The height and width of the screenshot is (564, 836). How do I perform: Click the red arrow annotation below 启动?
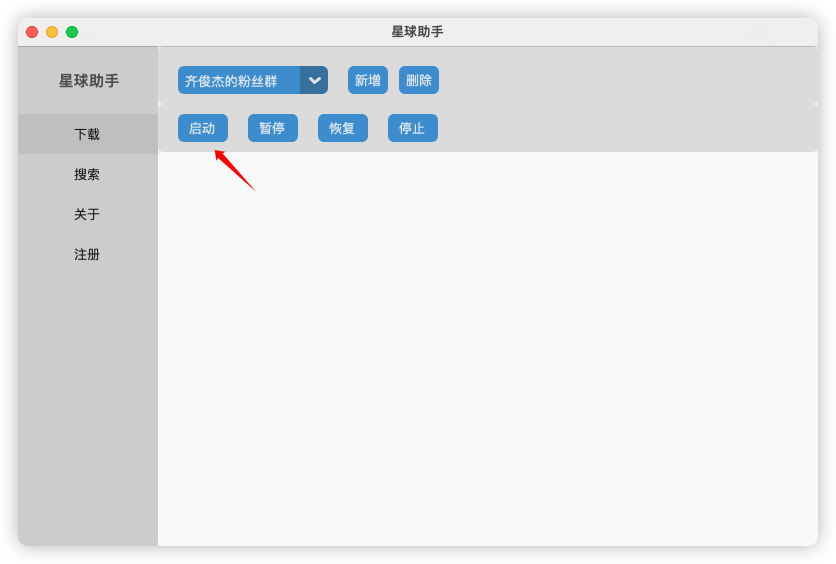(235, 170)
